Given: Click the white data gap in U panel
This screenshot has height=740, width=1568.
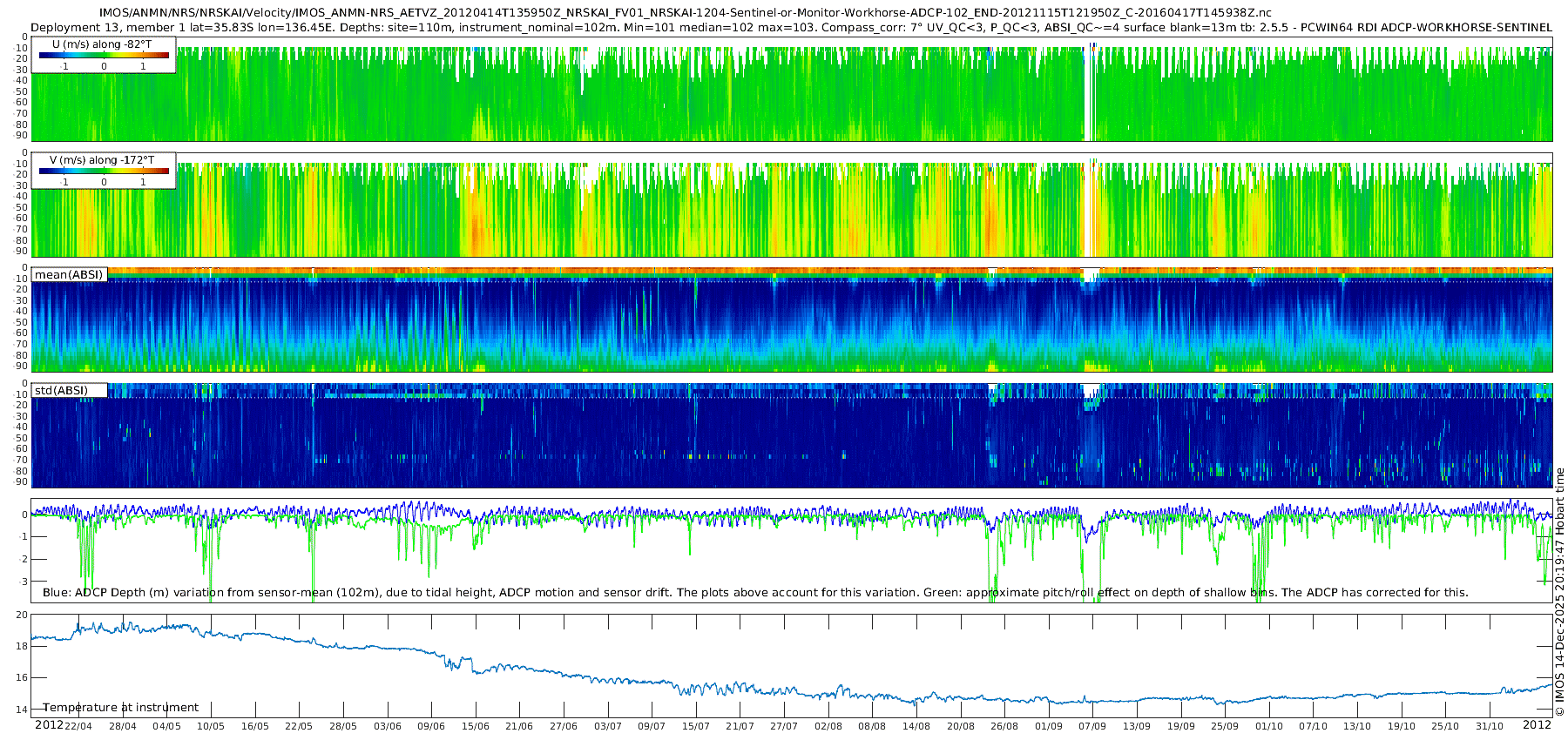Looking at the screenshot, I should pos(1087,91).
